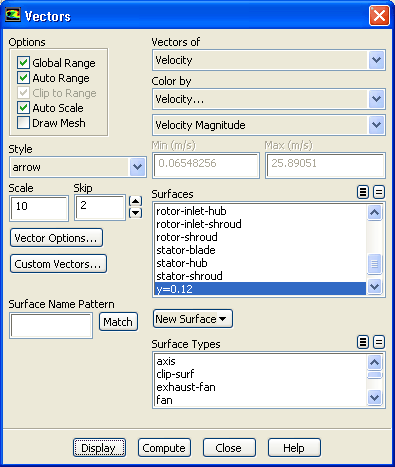Uncheck the Auto Range option
The height and width of the screenshot is (467, 395).
23,78
